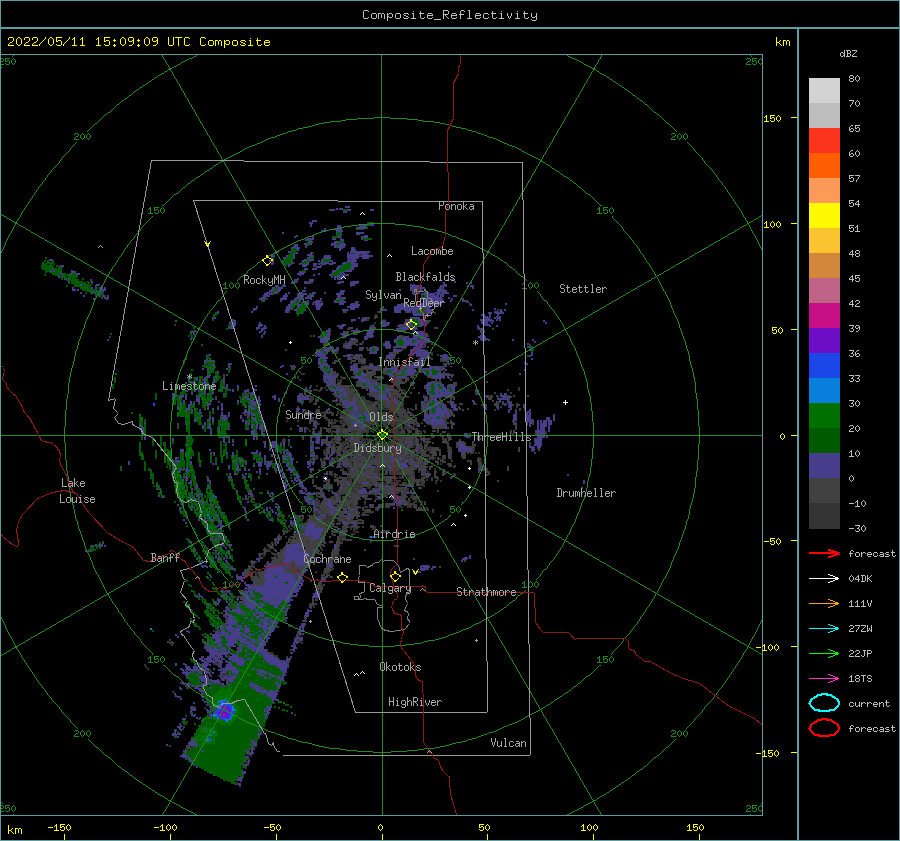
Task: Click the cyan current ellipse legend icon
Action: point(824,703)
